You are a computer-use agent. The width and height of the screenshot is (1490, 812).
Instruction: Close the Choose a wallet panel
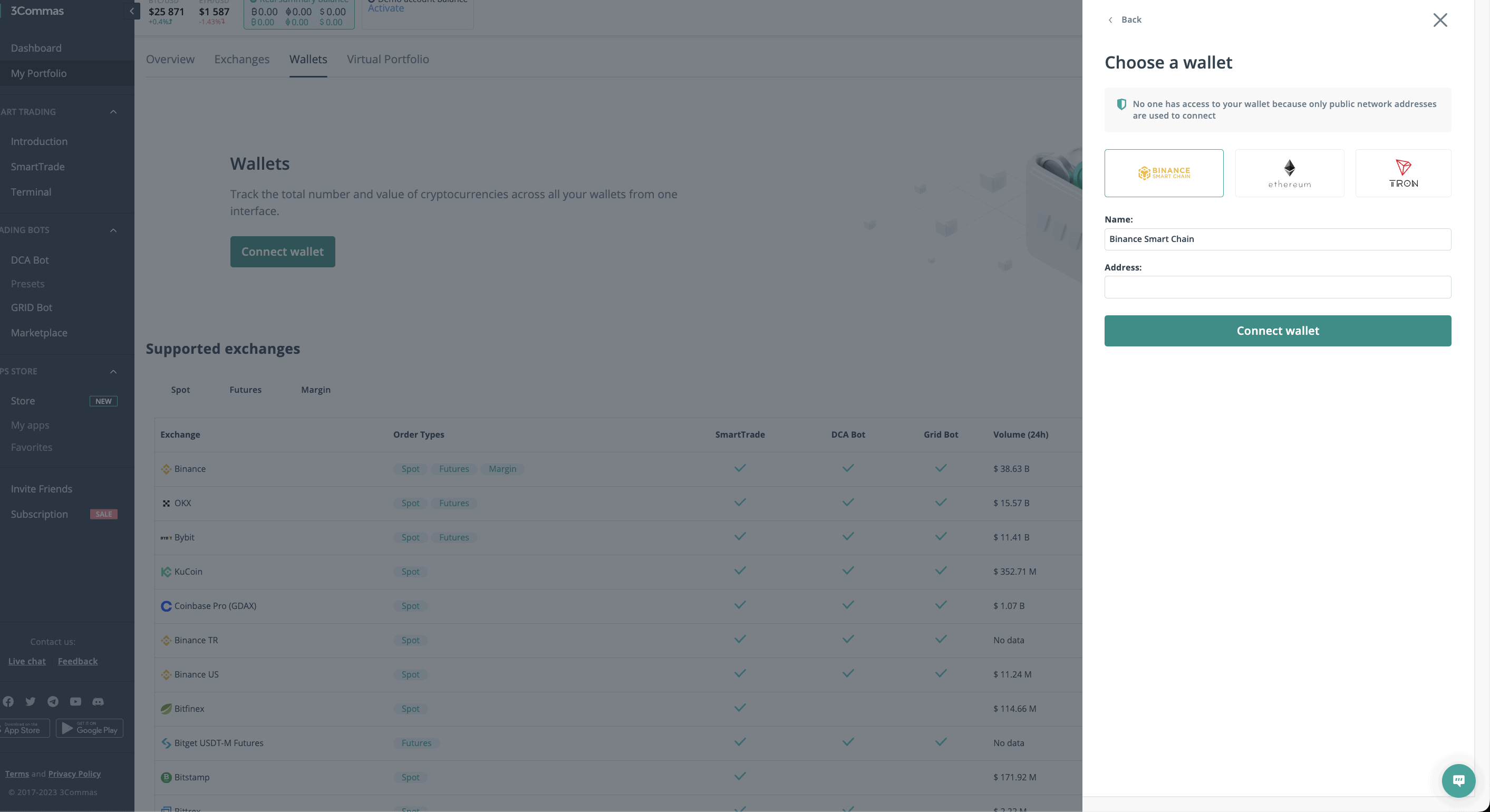[x=1440, y=20]
